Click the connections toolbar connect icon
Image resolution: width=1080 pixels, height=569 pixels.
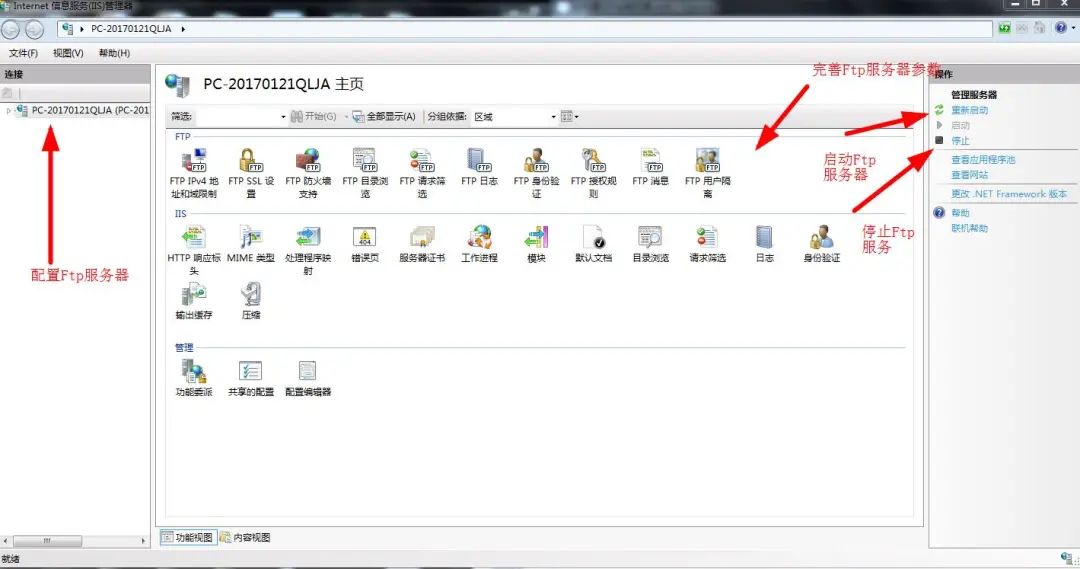pyautogui.click(x=8, y=93)
